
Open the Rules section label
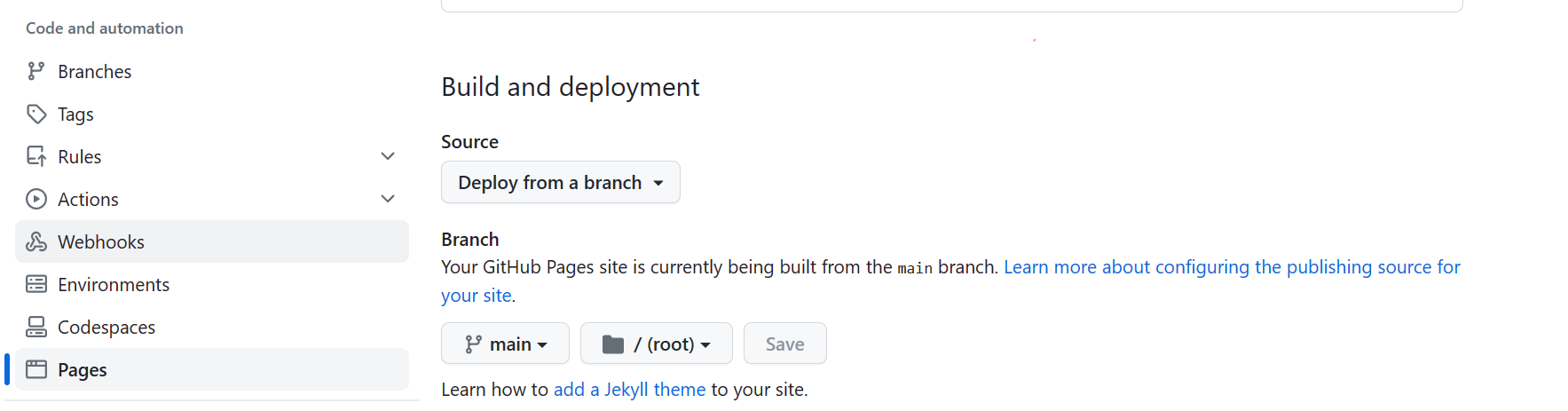point(80,156)
